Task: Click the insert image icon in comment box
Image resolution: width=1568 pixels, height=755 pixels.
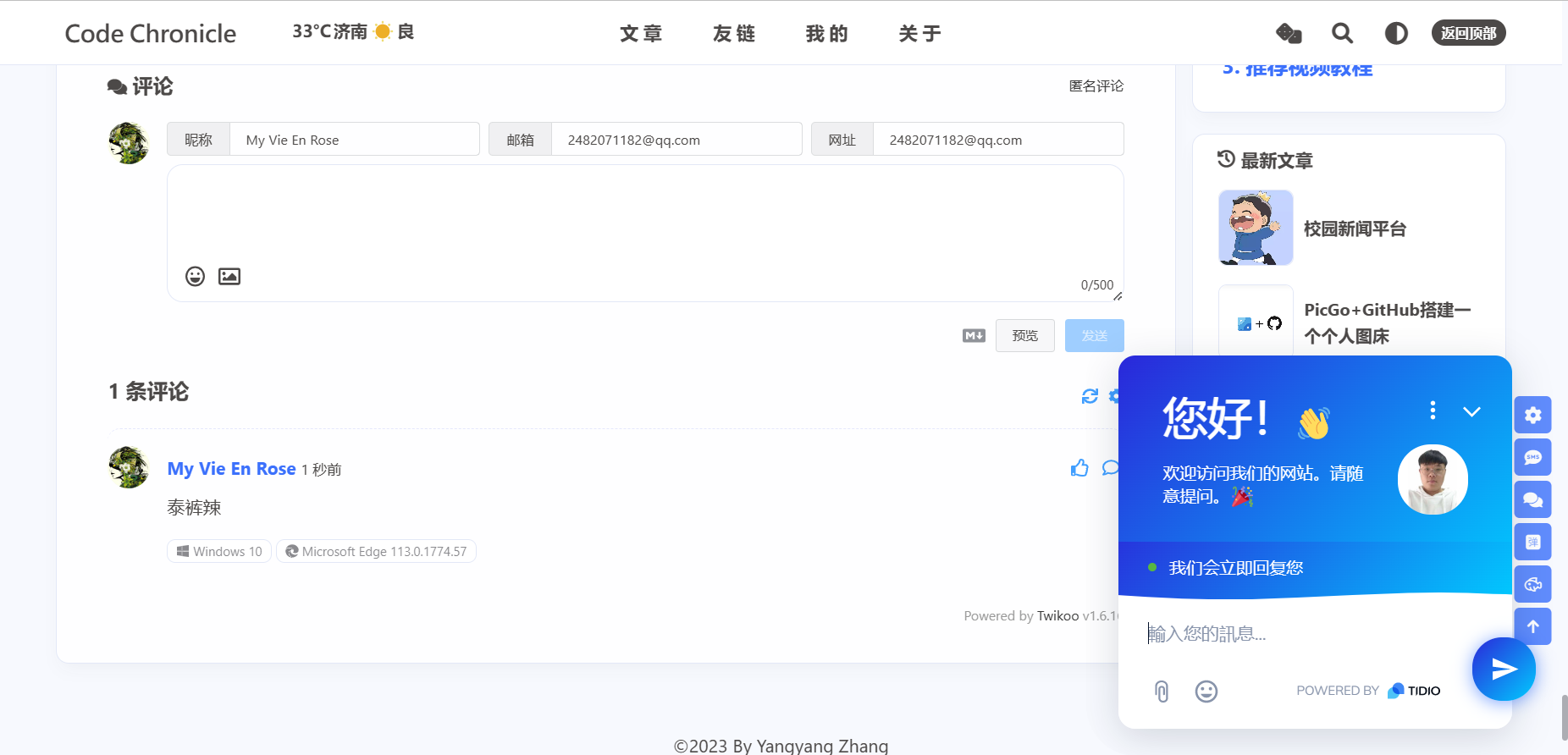Action: click(x=229, y=276)
